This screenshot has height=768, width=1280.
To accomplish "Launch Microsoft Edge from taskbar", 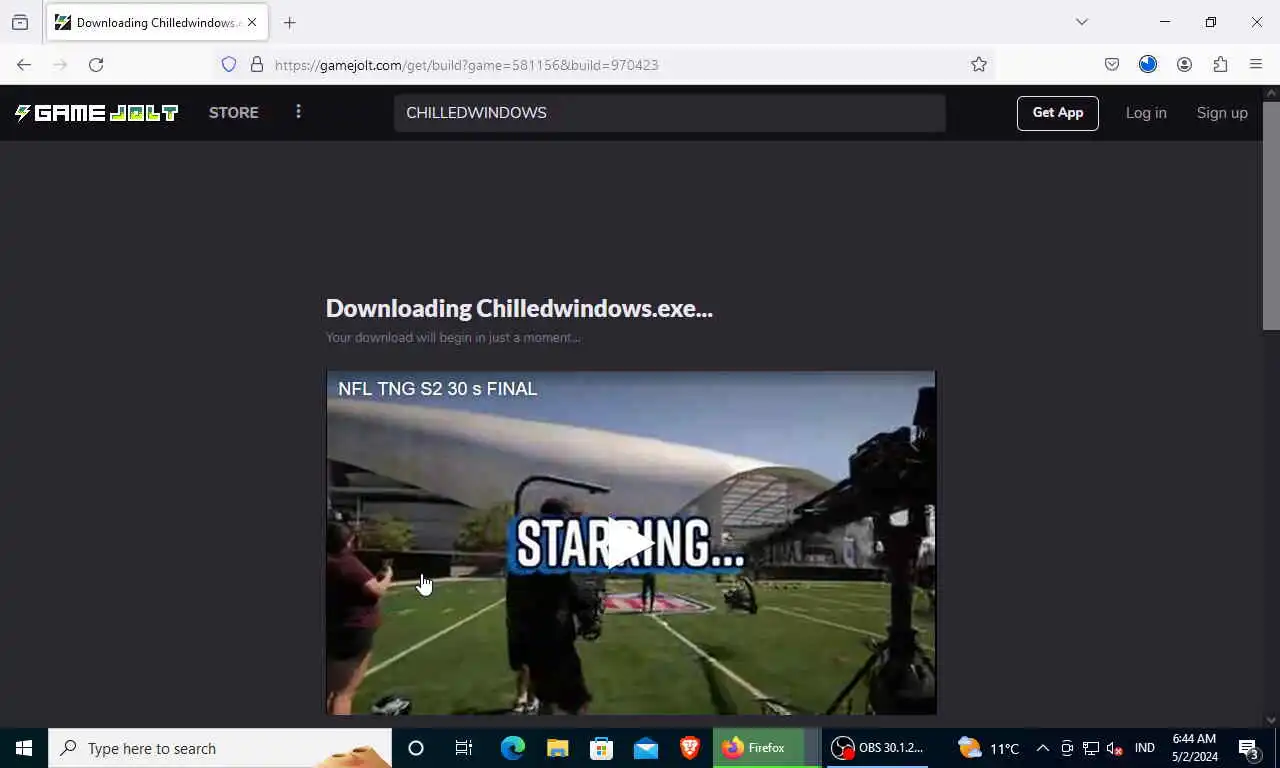I will 513,748.
